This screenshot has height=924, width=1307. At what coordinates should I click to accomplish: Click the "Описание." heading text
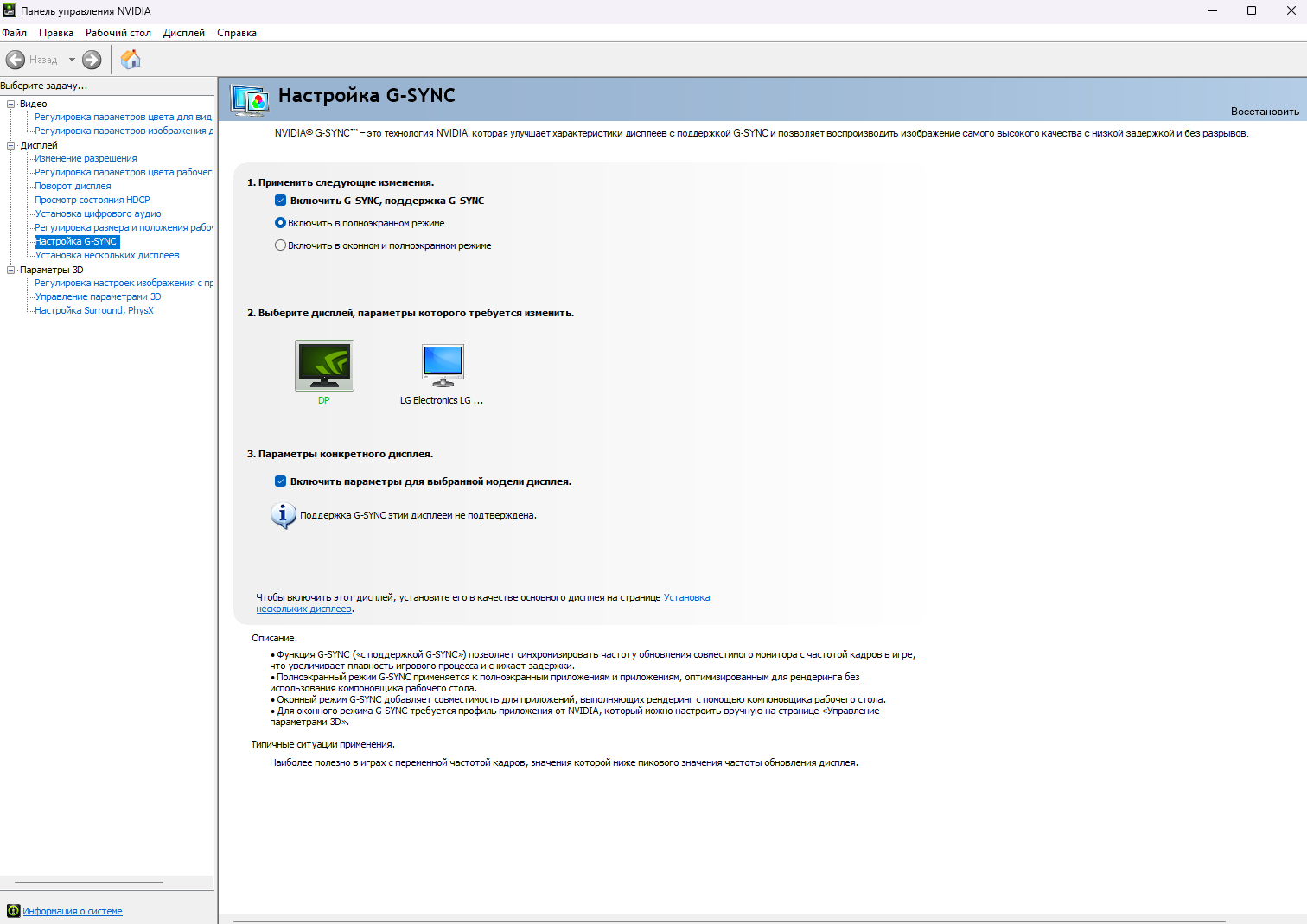pos(274,638)
